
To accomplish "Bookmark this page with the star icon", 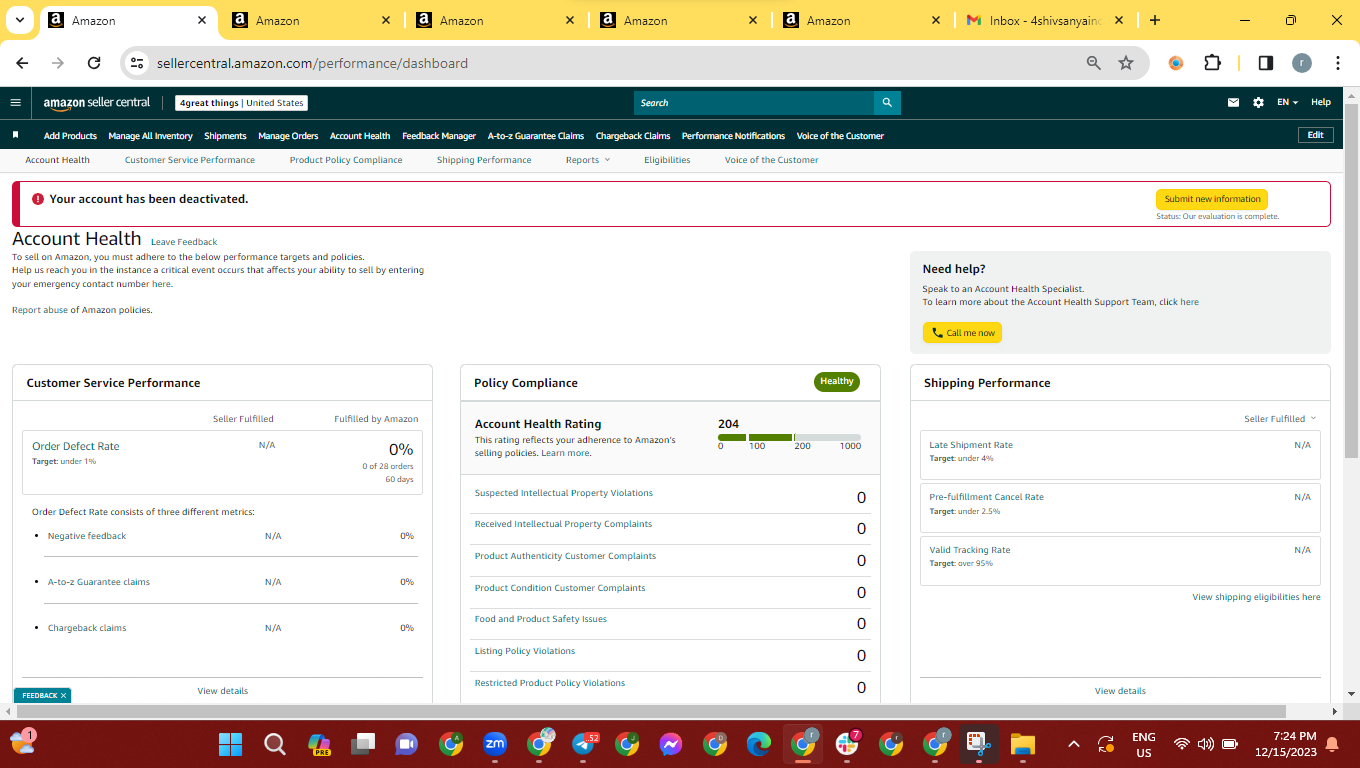I will [x=1126, y=63].
